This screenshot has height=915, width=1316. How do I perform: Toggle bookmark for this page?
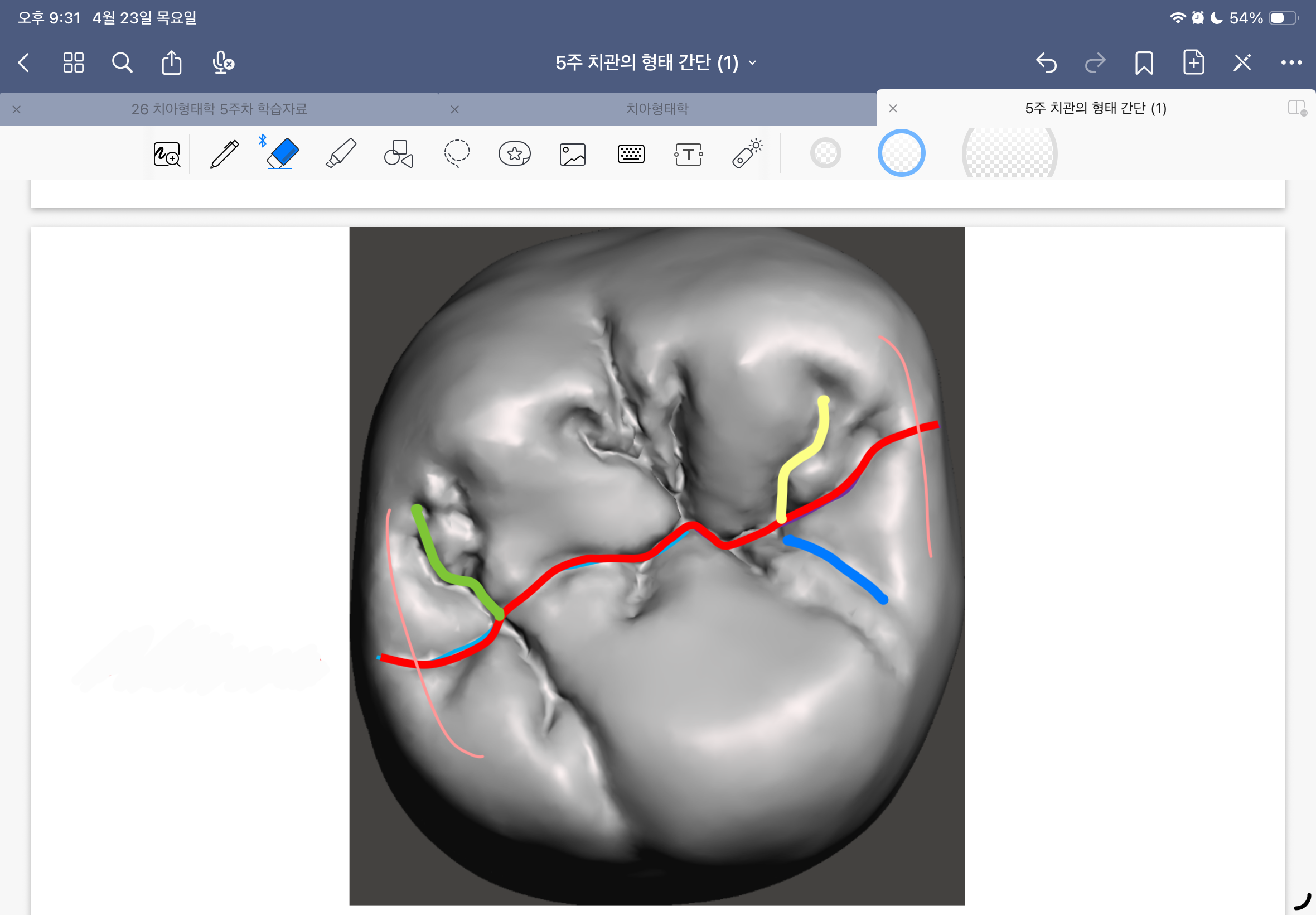[x=1144, y=62]
